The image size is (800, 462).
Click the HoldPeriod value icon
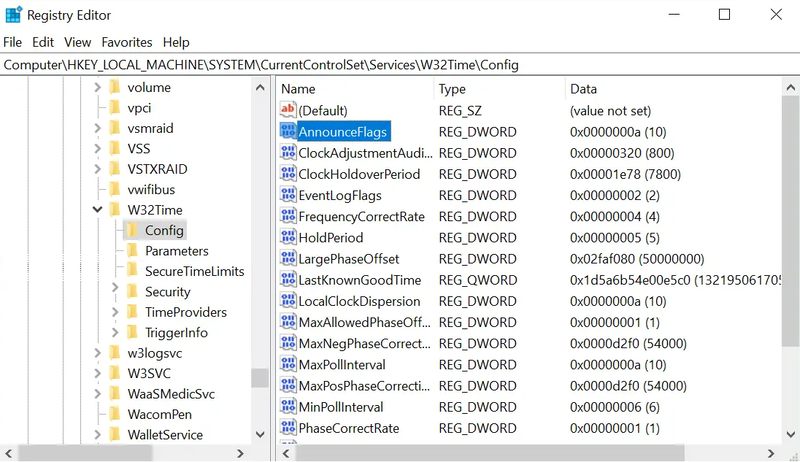[288, 237]
